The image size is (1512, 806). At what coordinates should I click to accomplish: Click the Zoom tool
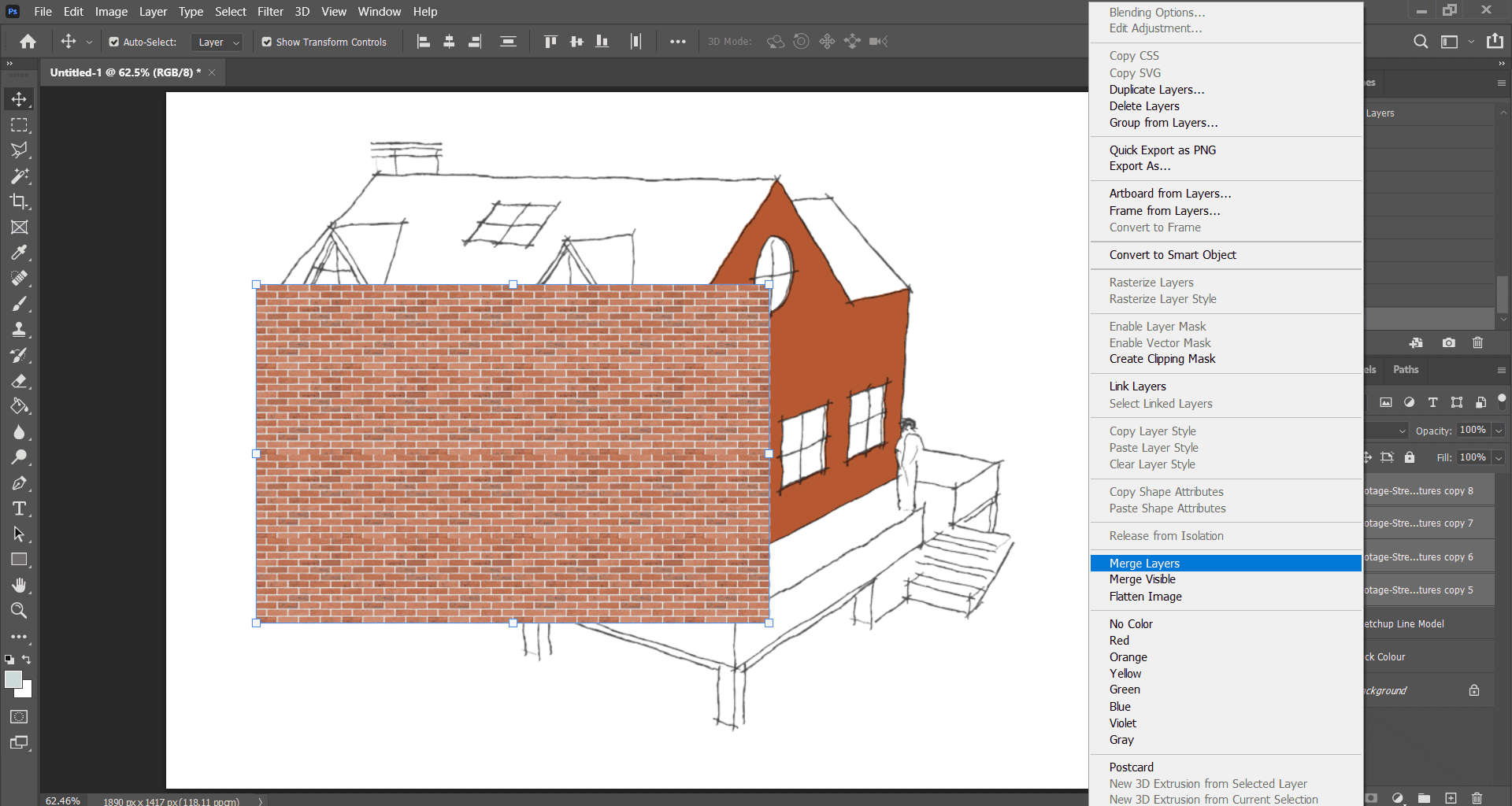[x=19, y=611]
